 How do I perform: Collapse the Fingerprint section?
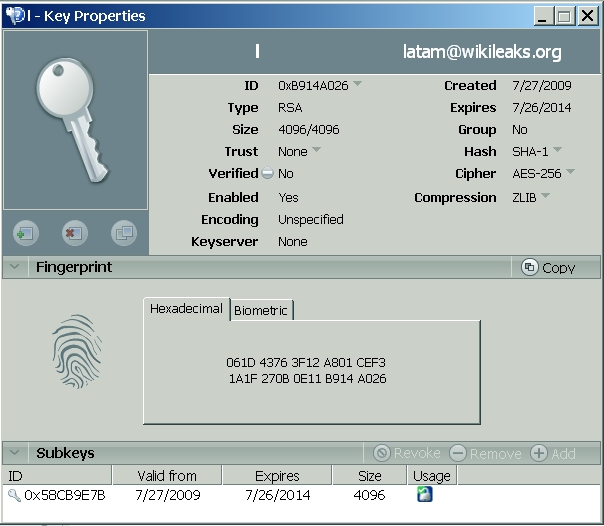pyautogui.click(x=15, y=266)
